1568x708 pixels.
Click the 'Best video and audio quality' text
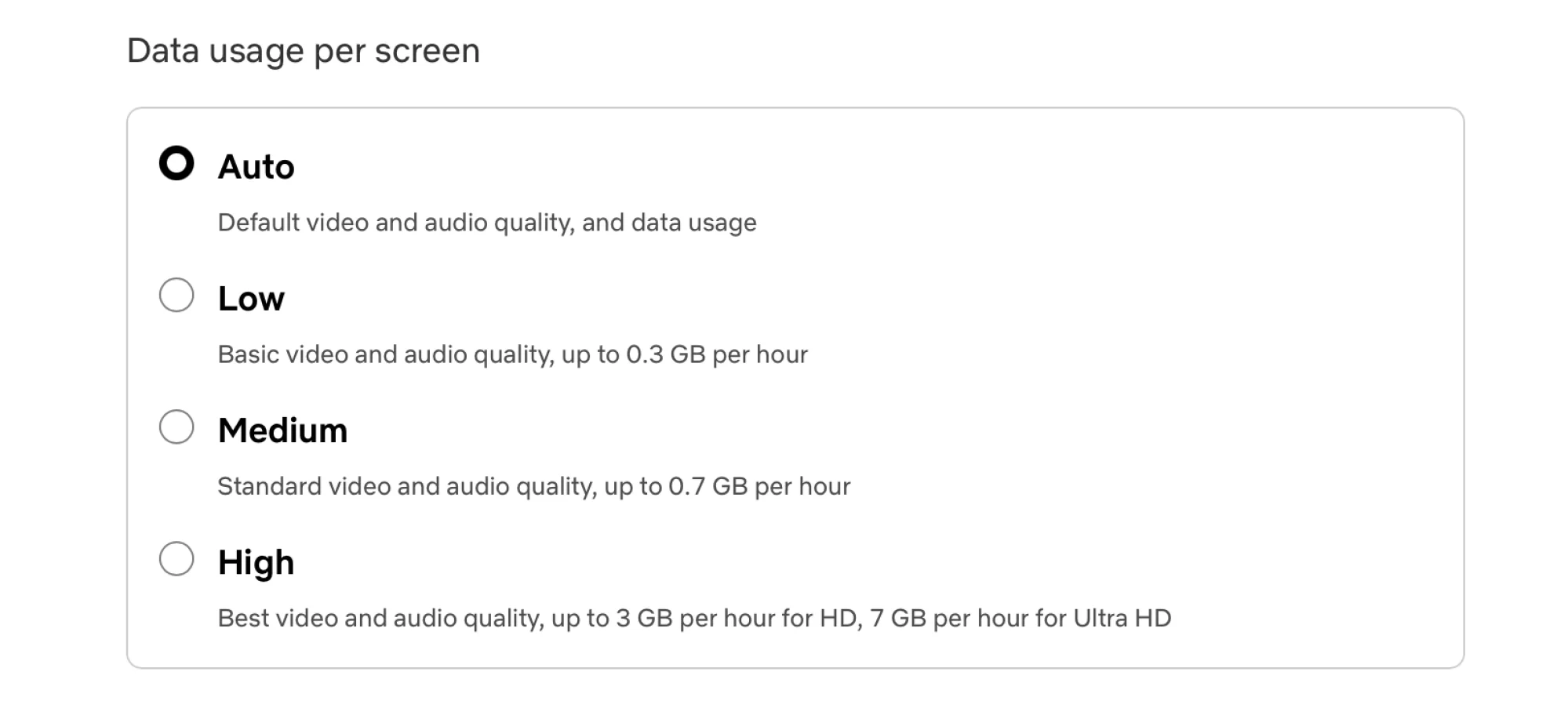coord(369,618)
